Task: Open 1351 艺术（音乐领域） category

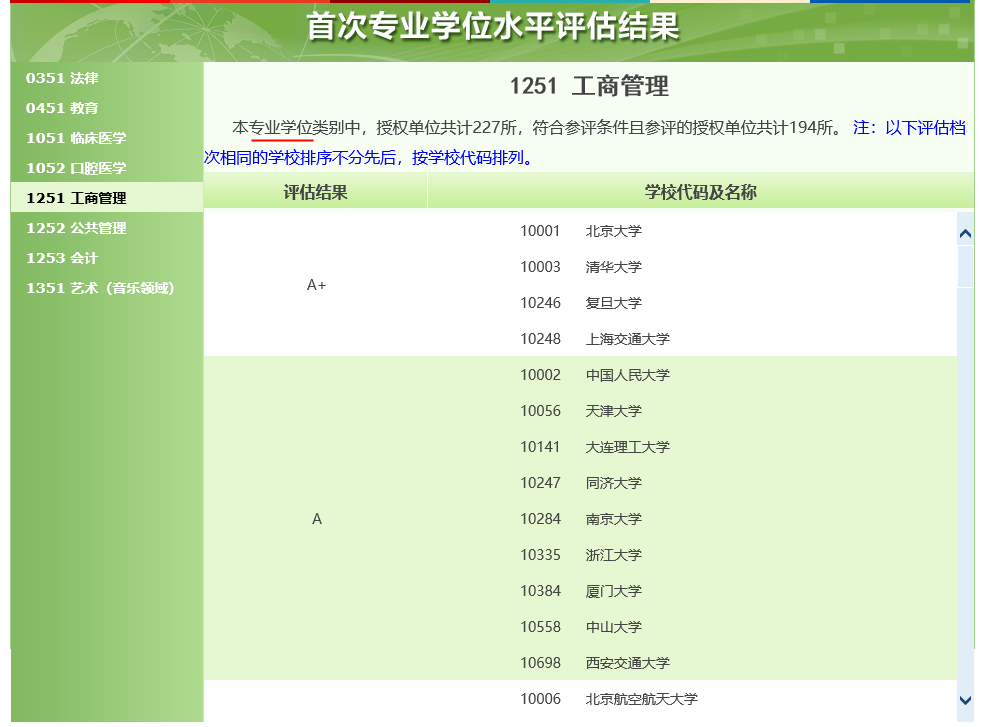Action: click(x=107, y=288)
